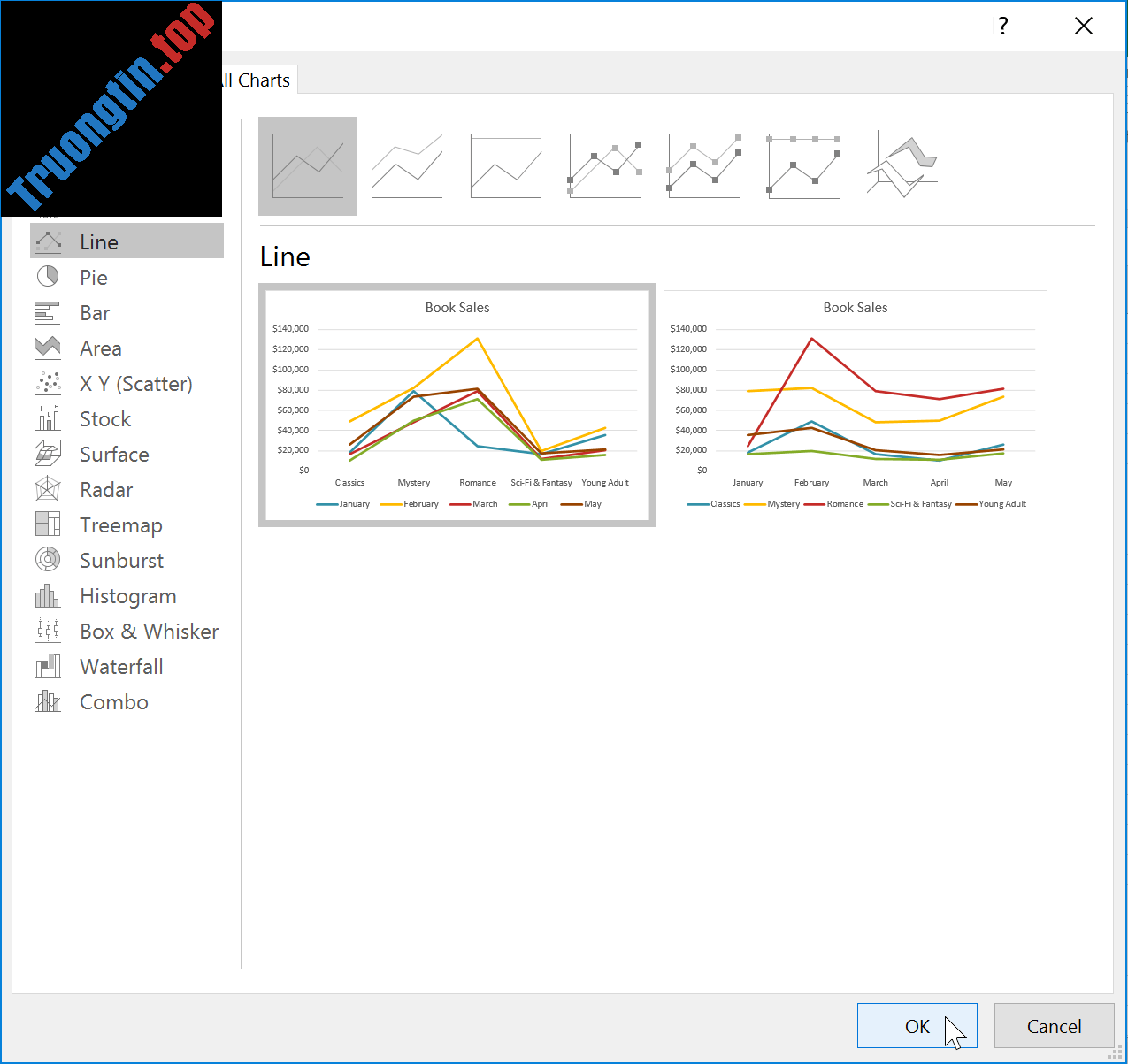The width and height of the screenshot is (1128, 1064).
Task: Open the Combo chart category
Action: (x=113, y=701)
